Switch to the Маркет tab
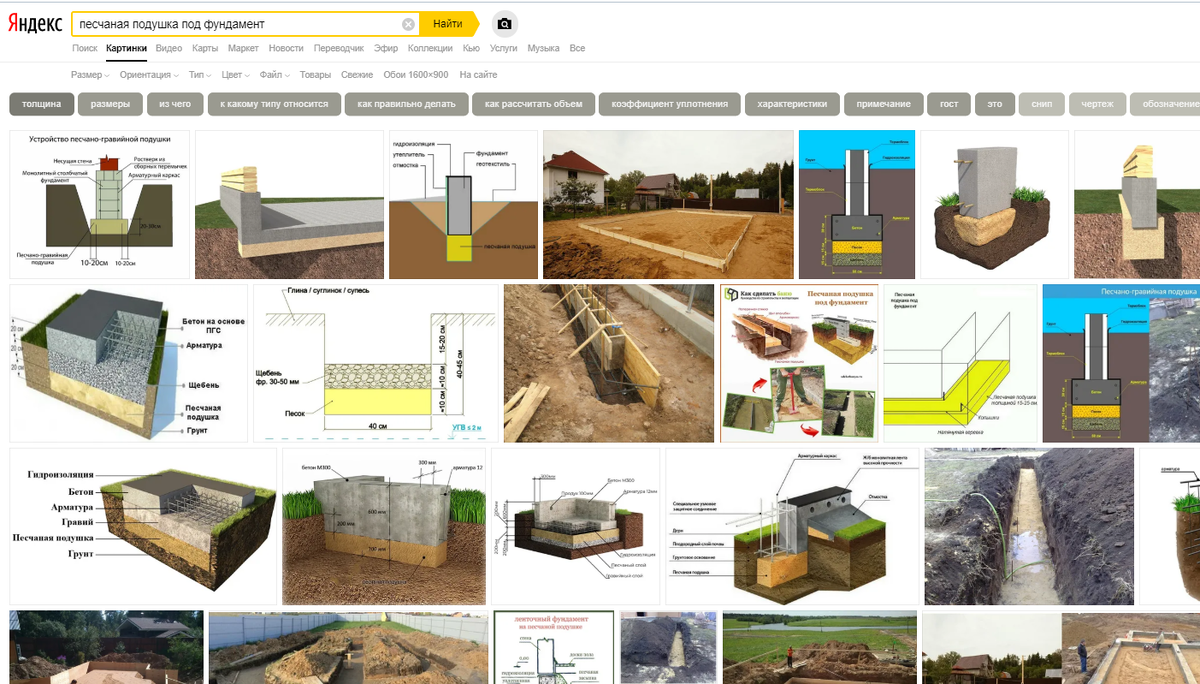The image size is (1200, 684). tap(243, 48)
